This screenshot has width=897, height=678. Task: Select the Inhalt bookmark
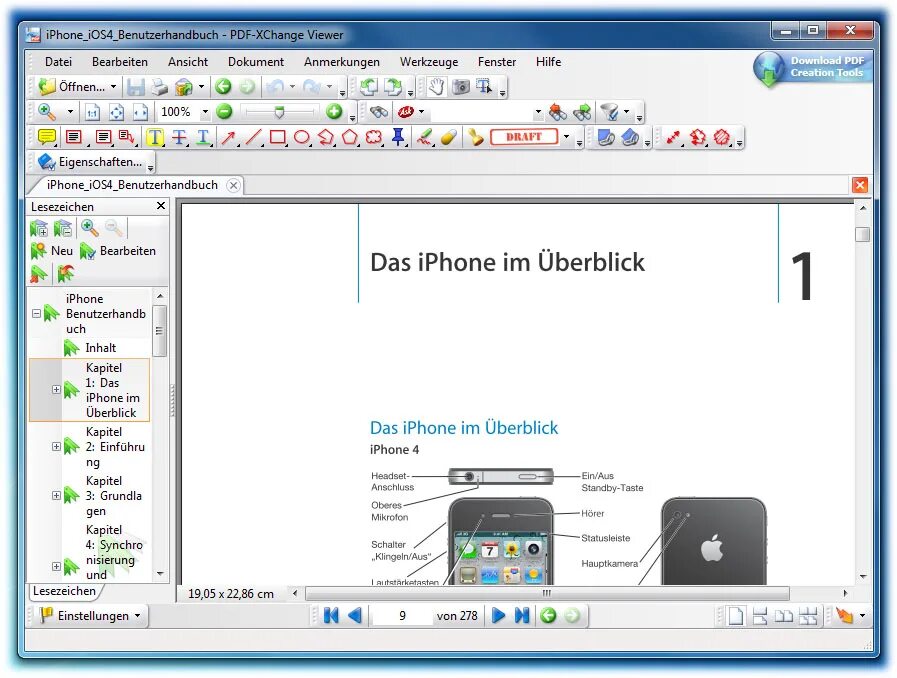coord(101,348)
